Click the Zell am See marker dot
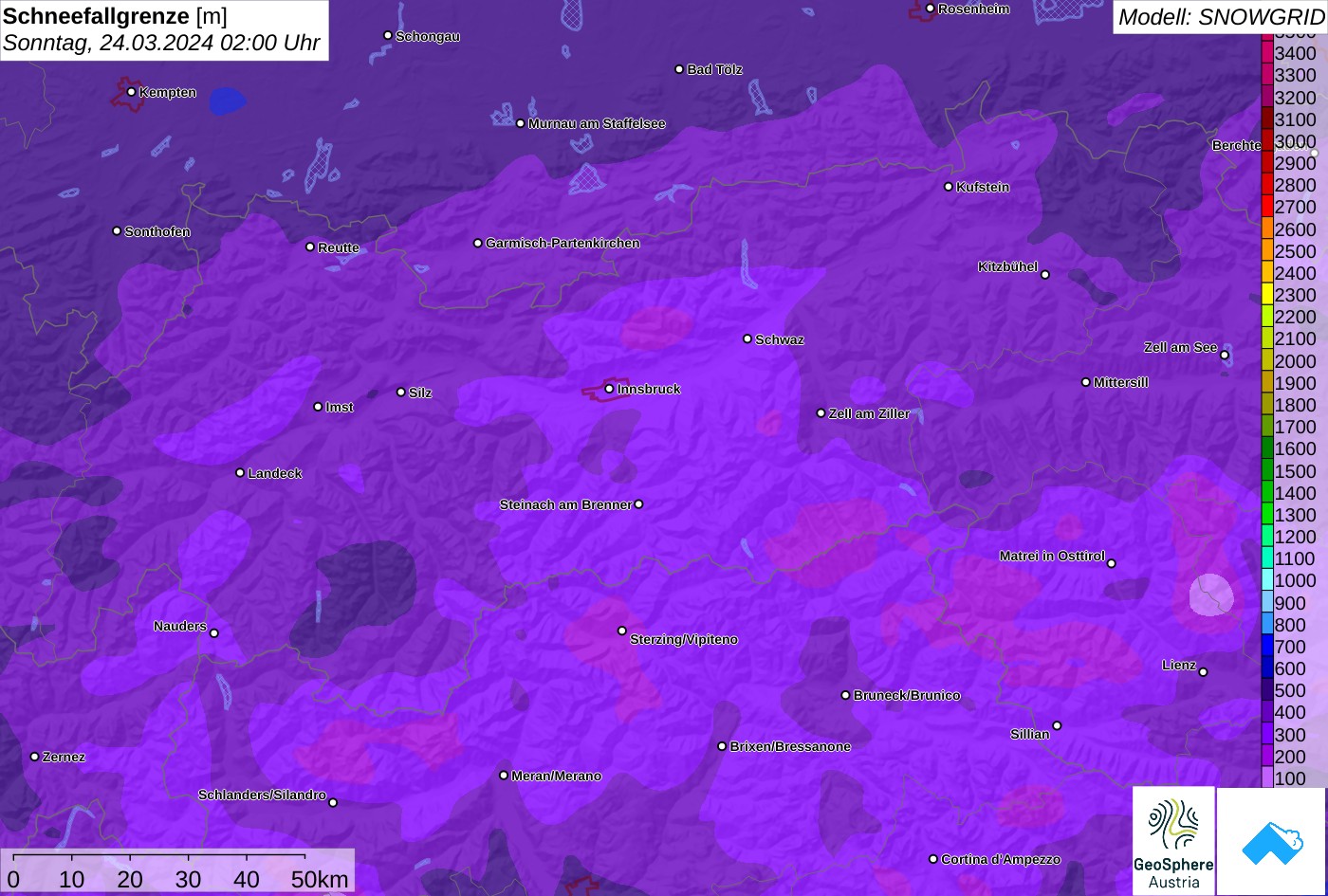 [x=1225, y=356]
